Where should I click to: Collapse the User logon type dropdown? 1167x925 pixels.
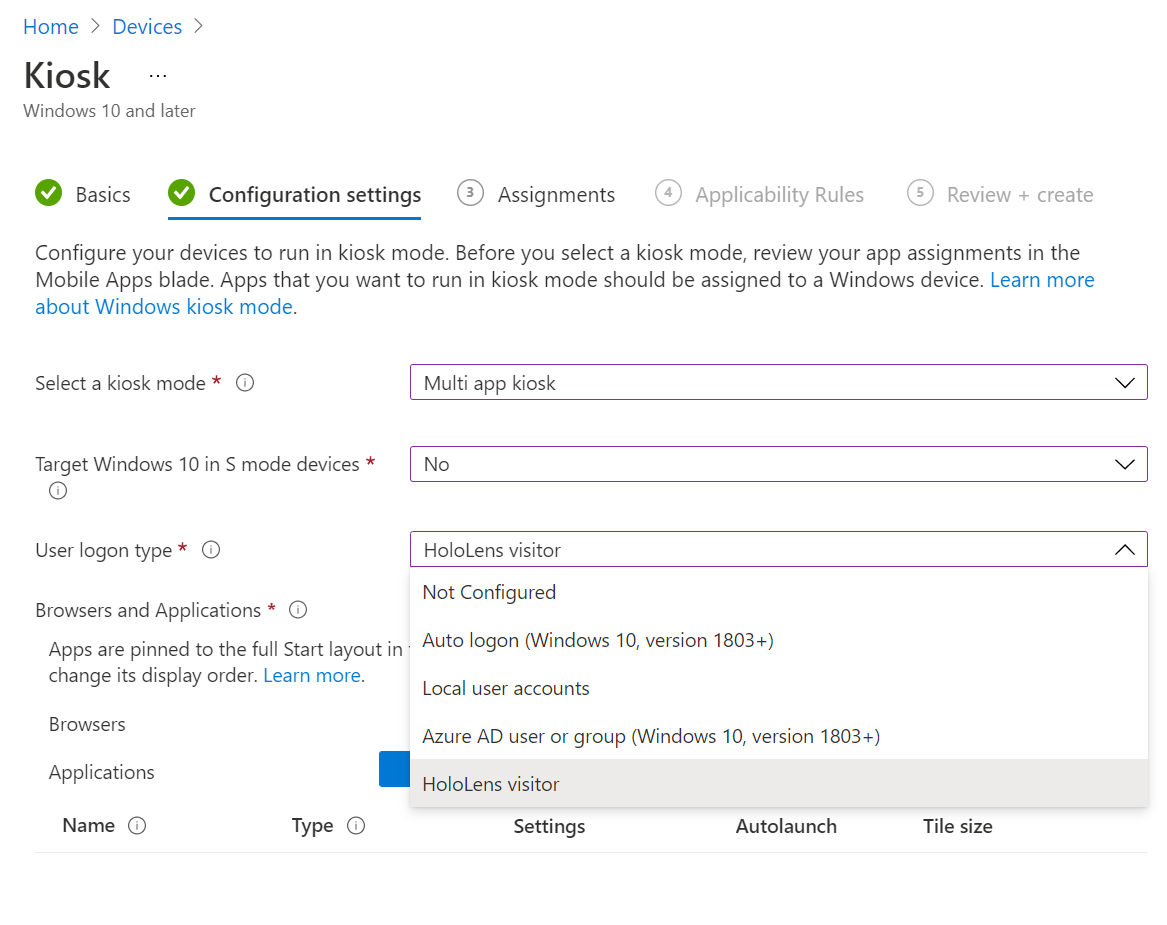tap(1124, 550)
